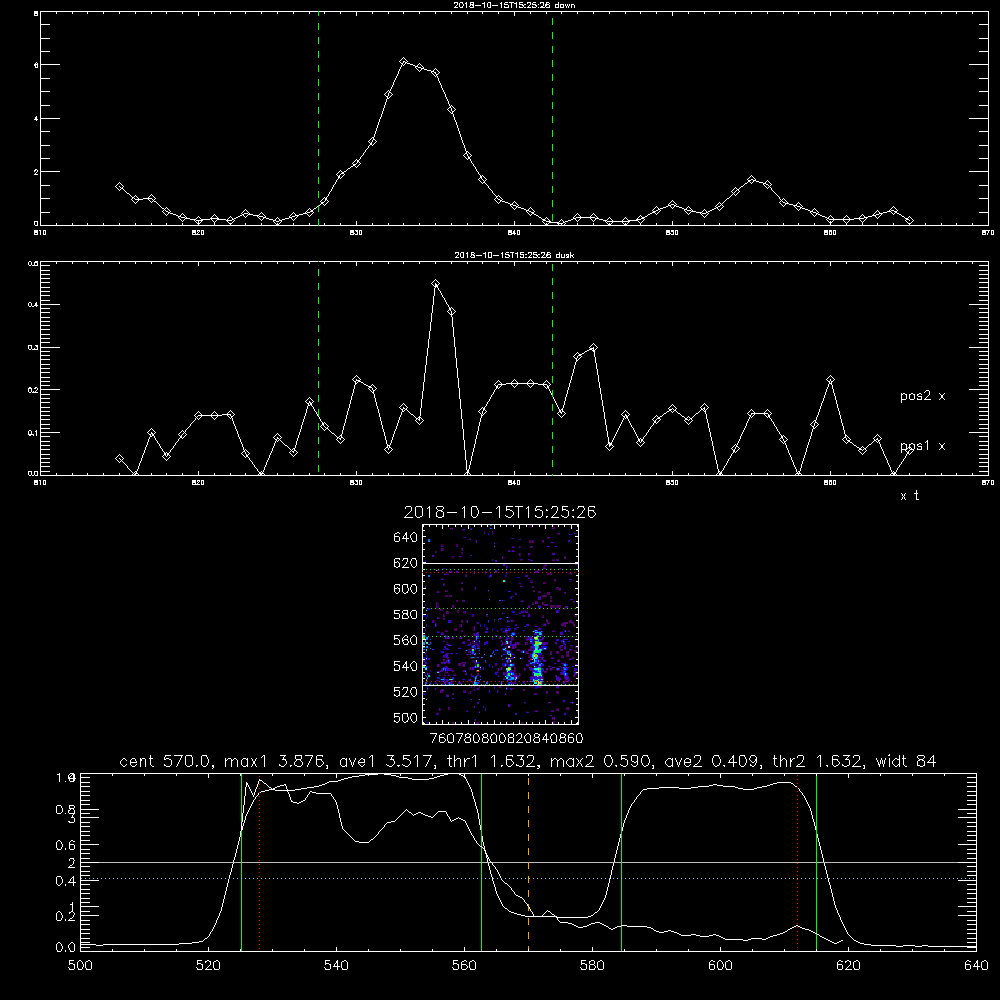The width and height of the screenshot is (1000, 1000).
Task: Click the first green vertical line near 525
Action: pyautogui.click(x=242, y=861)
